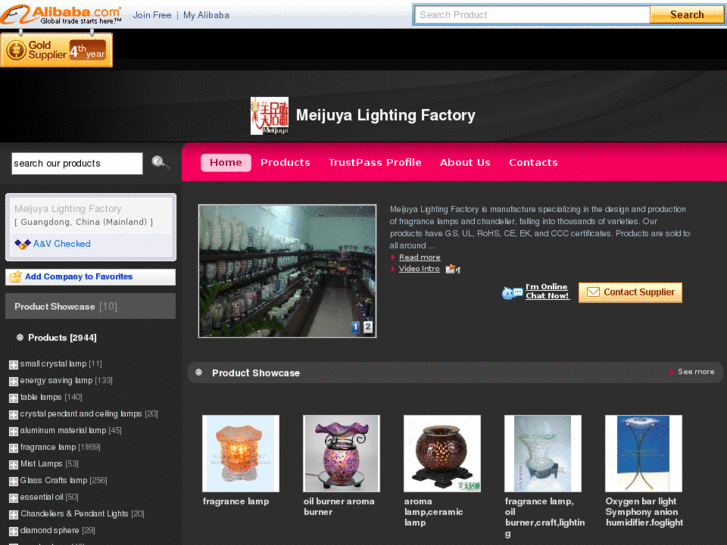Expand Chandeliers & Pendant Lights category
The height and width of the screenshot is (545, 727).
[13, 515]
